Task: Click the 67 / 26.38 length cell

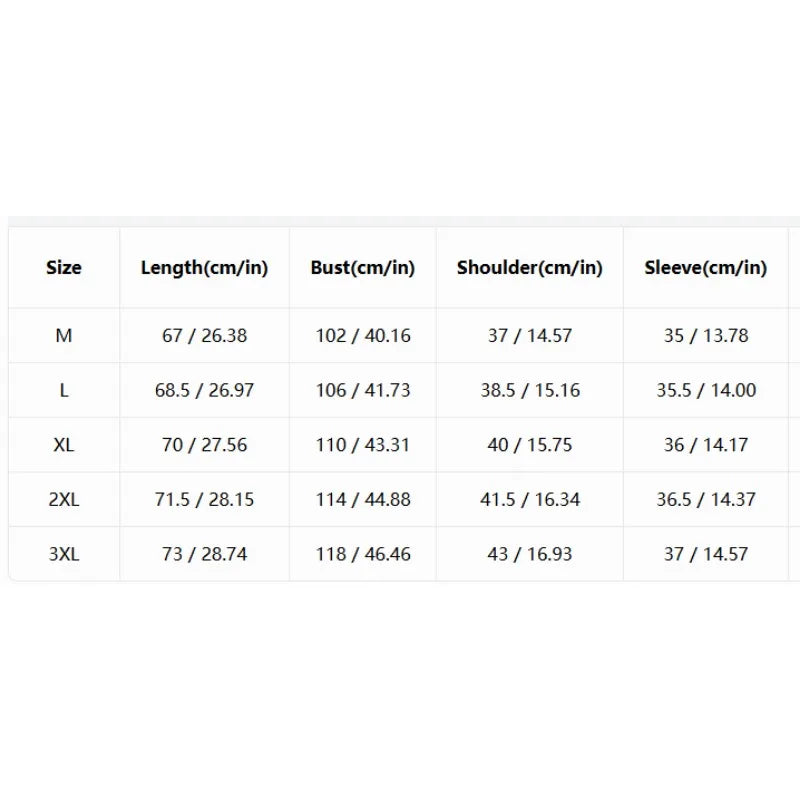Action: (x=205, y=336)
